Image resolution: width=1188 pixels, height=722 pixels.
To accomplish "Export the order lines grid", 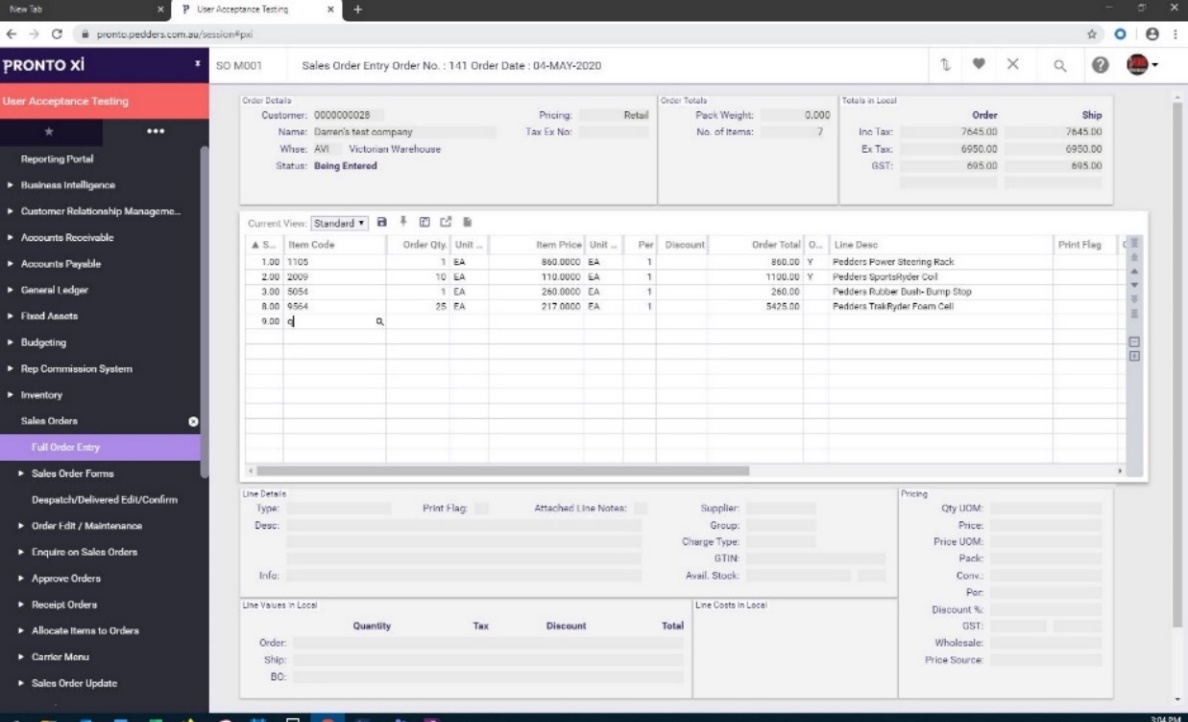I will [446, 222].
